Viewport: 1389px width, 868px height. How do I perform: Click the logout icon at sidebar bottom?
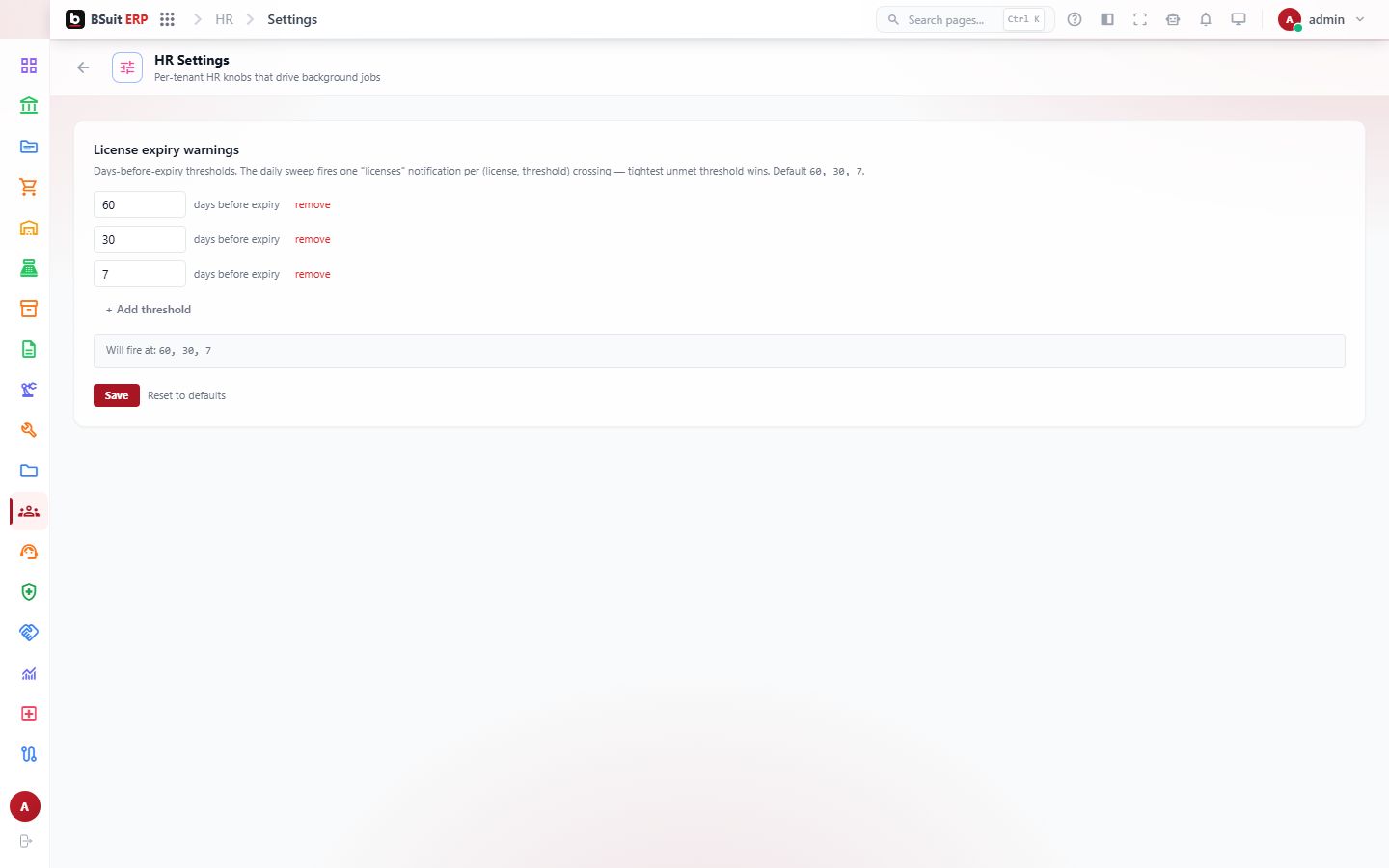(x=26, y=841)
